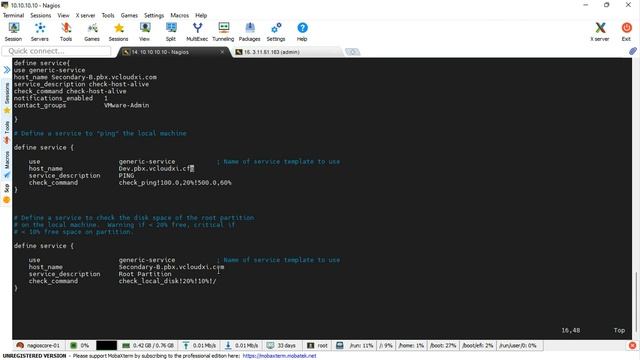Click the VMware-Admin contact group text
Viewport: 640px width, 360px height.
click(x=127, y=105)
